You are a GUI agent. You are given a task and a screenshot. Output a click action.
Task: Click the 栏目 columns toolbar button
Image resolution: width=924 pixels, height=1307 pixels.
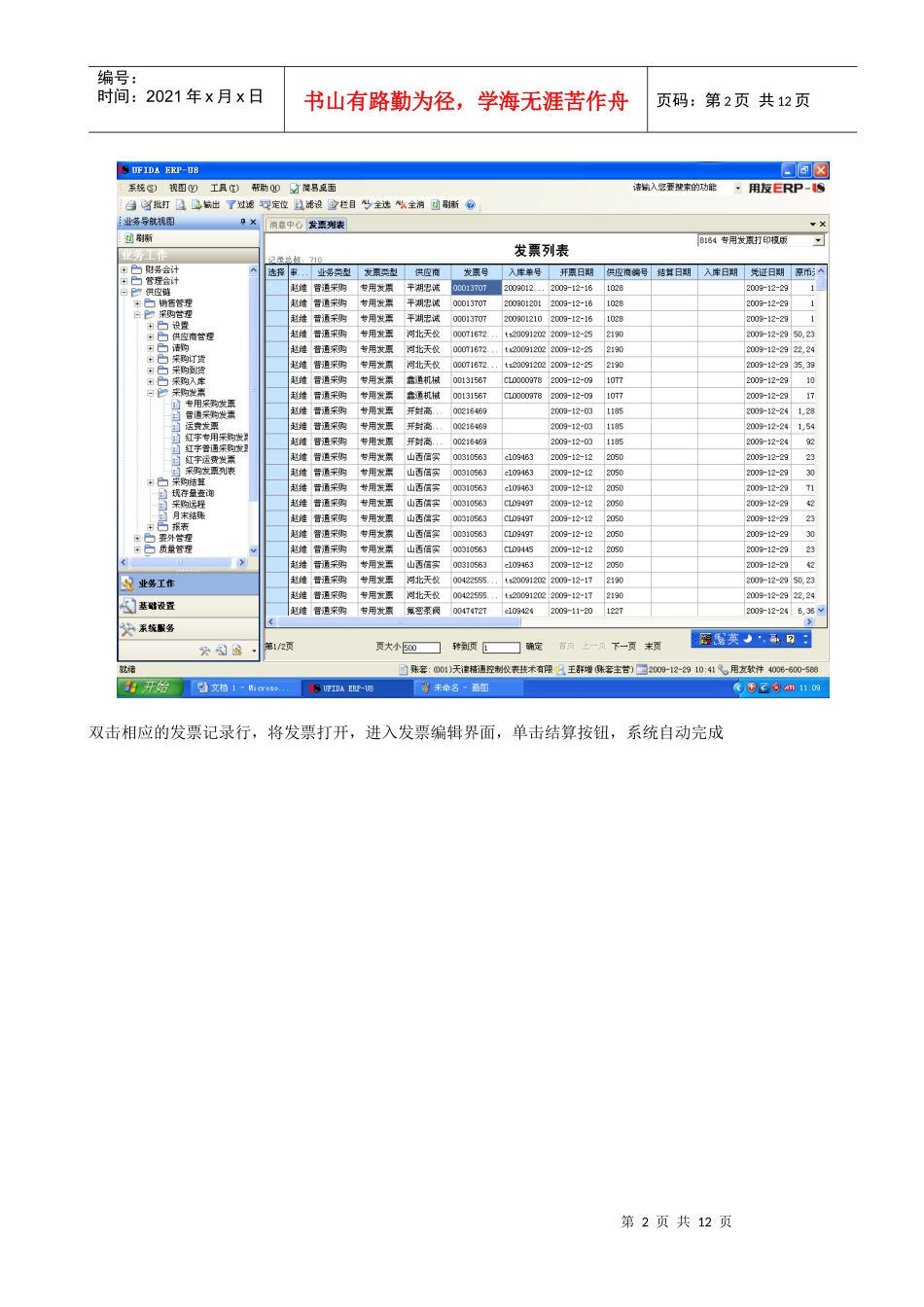342,205
